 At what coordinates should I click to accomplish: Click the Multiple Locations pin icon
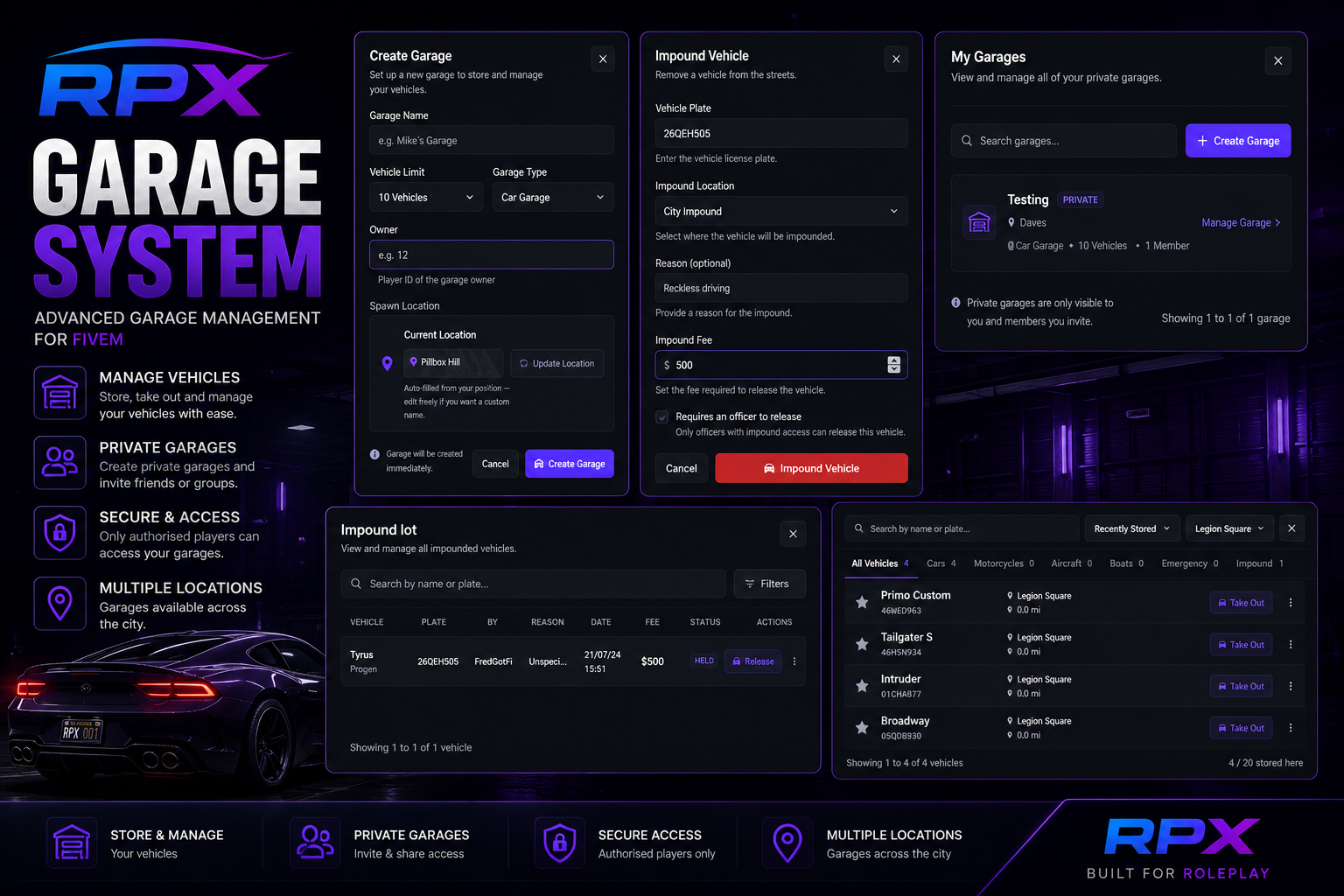click(x=59, y=603)
